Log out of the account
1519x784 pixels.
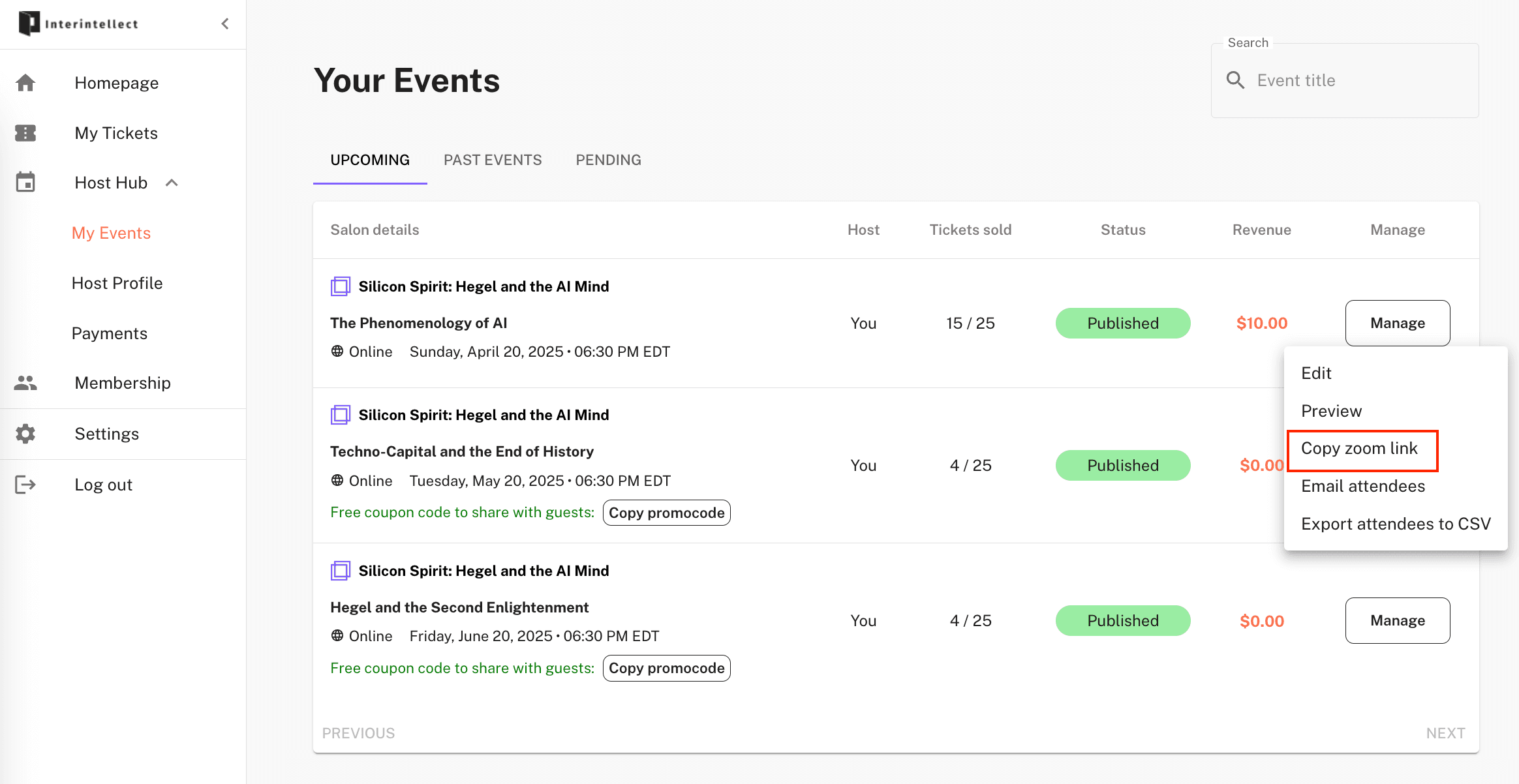[x=104, y=485]
